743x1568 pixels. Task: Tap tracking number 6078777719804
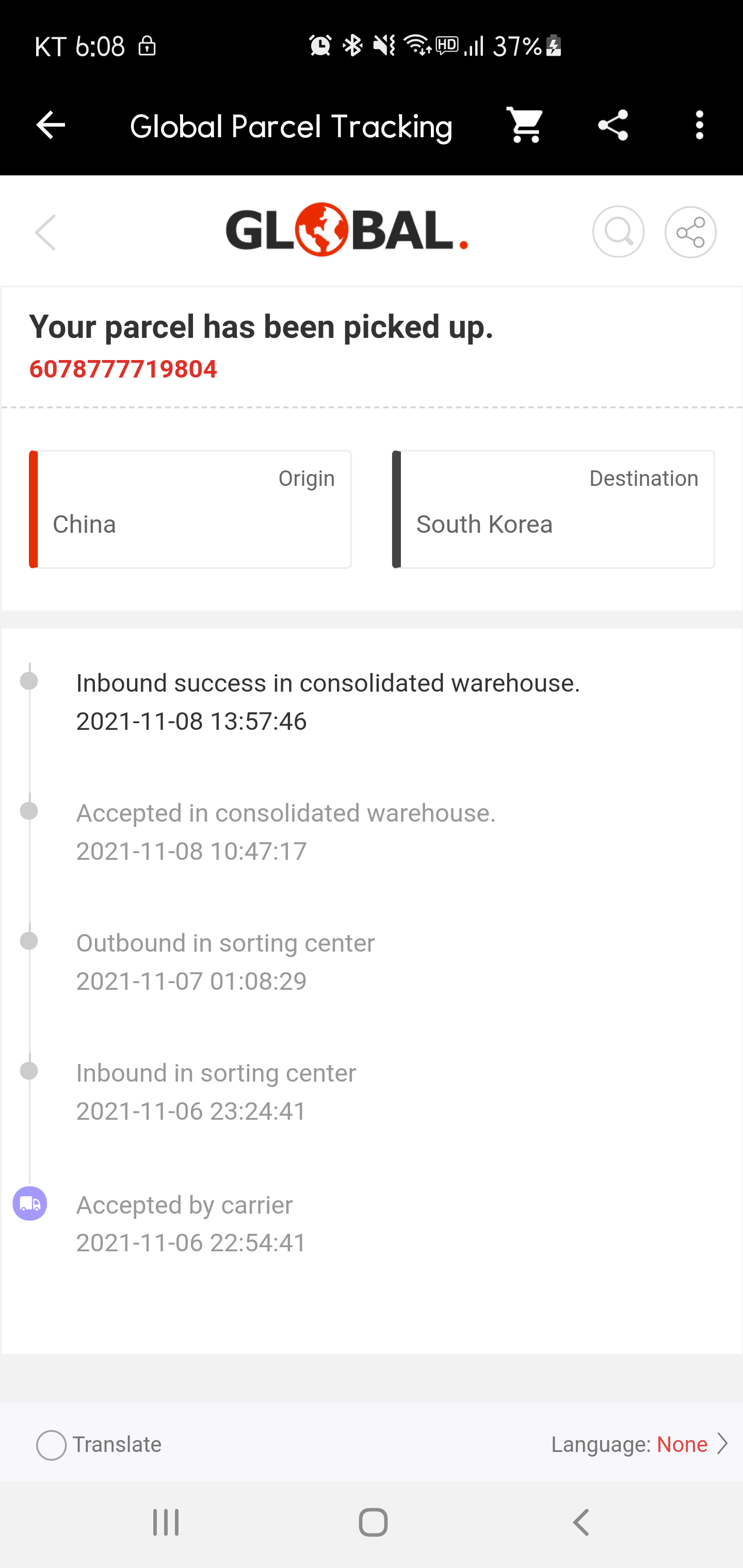[x=123, y=369]
